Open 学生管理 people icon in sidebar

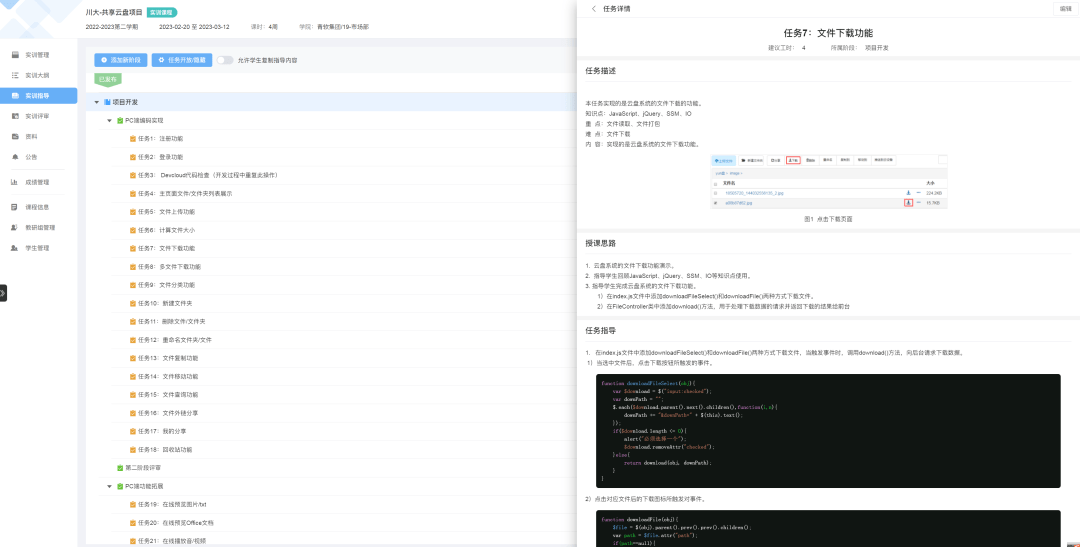click(14, 248)
